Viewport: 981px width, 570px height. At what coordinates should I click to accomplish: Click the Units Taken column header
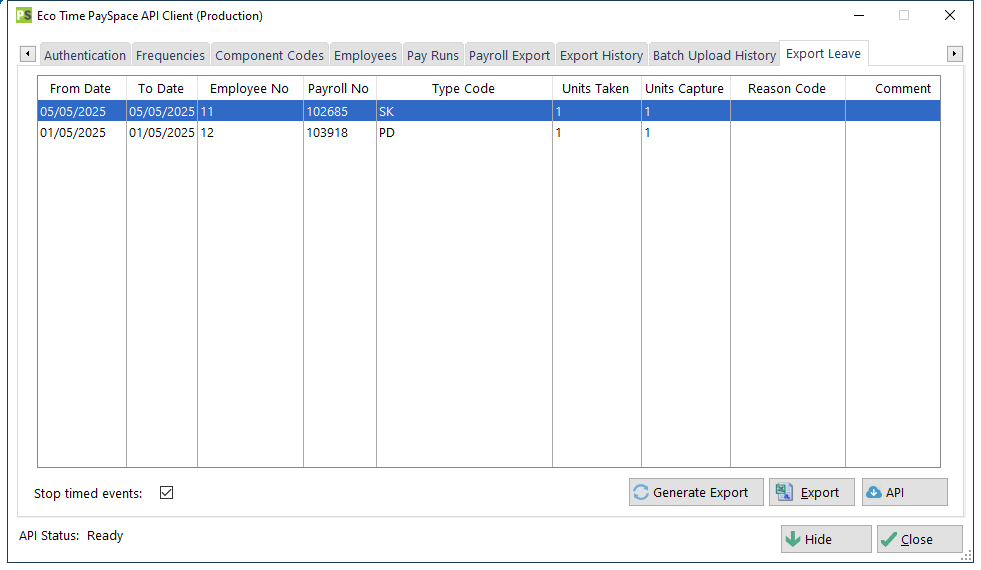pyautogui.click(x=595, y=88)
